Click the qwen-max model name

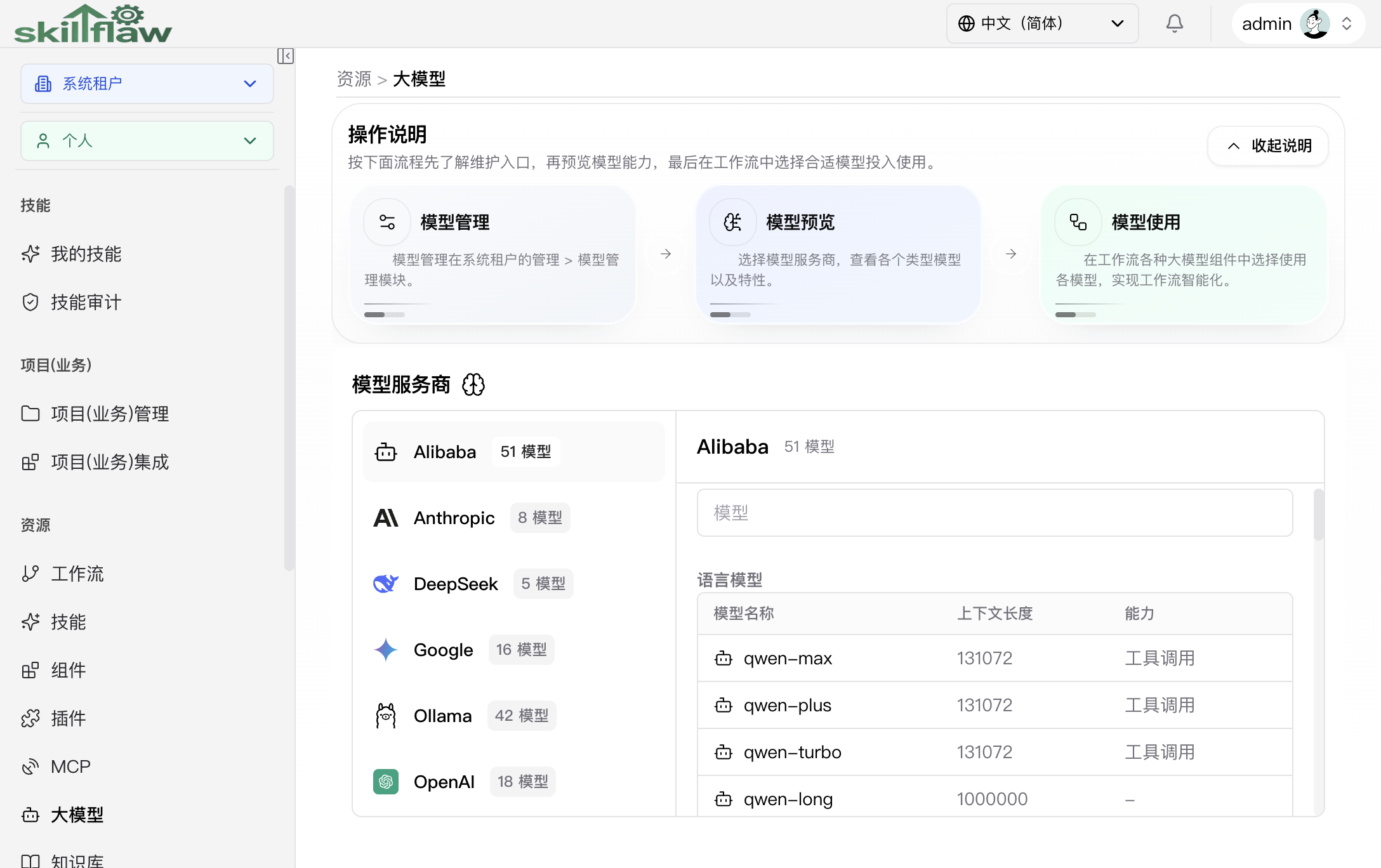(x=788, y=659)
